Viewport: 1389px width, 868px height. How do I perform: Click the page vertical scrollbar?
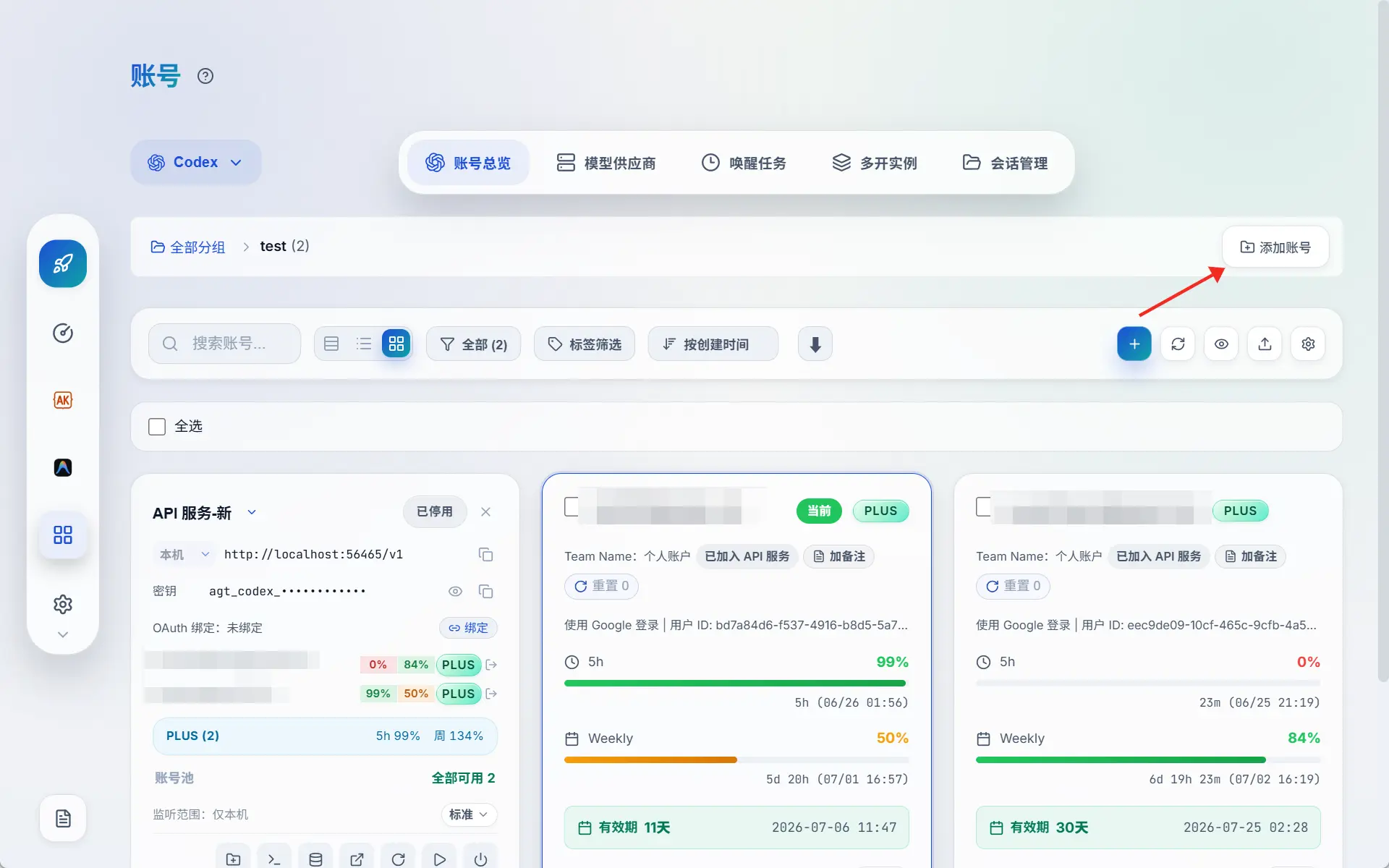[1382, 340]
